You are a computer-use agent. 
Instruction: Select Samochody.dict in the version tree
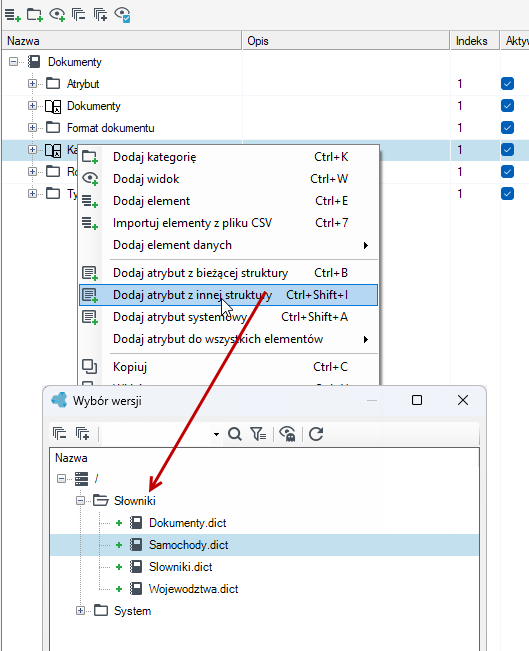[x=189, y=545]
